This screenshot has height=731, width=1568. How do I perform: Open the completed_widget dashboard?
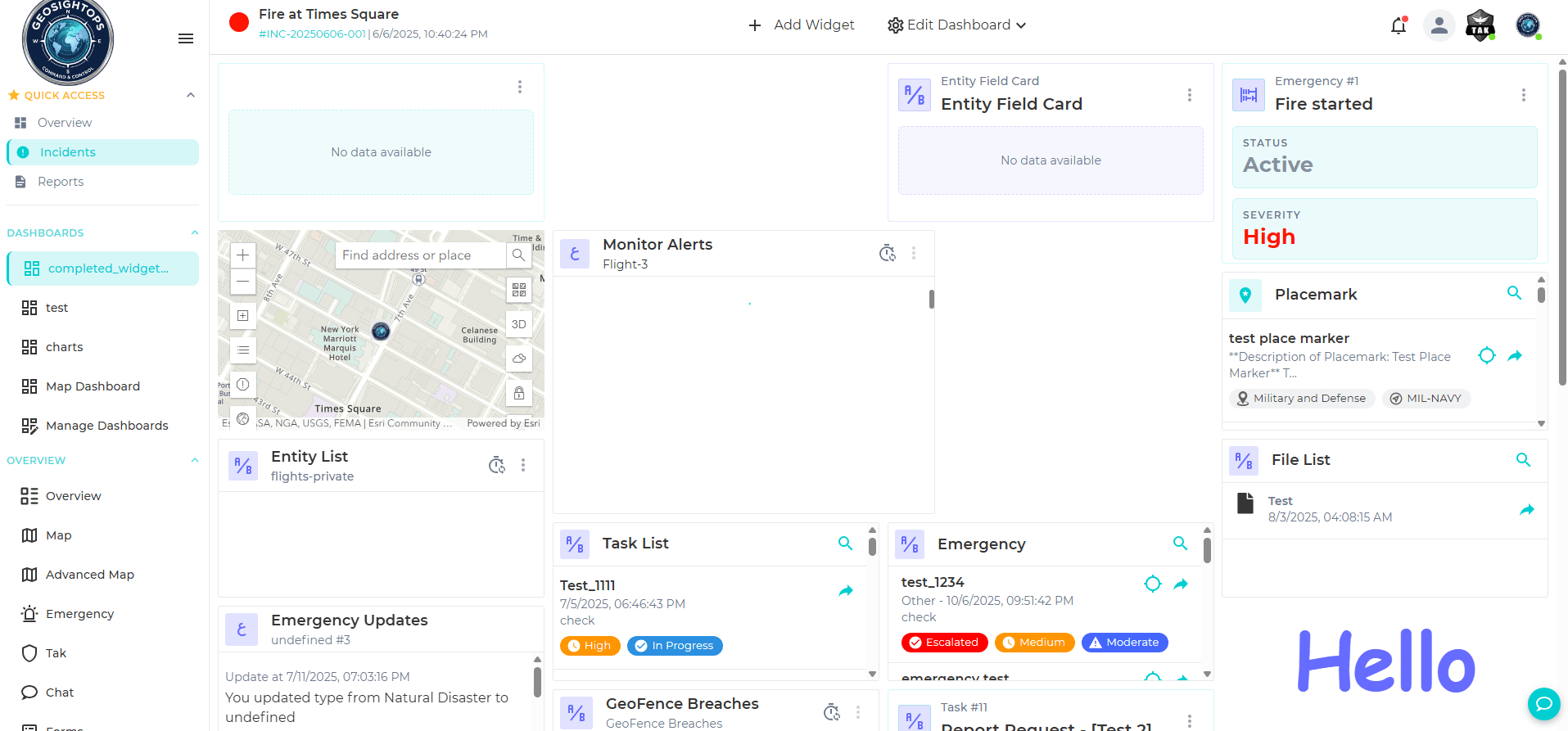point(102,268)
